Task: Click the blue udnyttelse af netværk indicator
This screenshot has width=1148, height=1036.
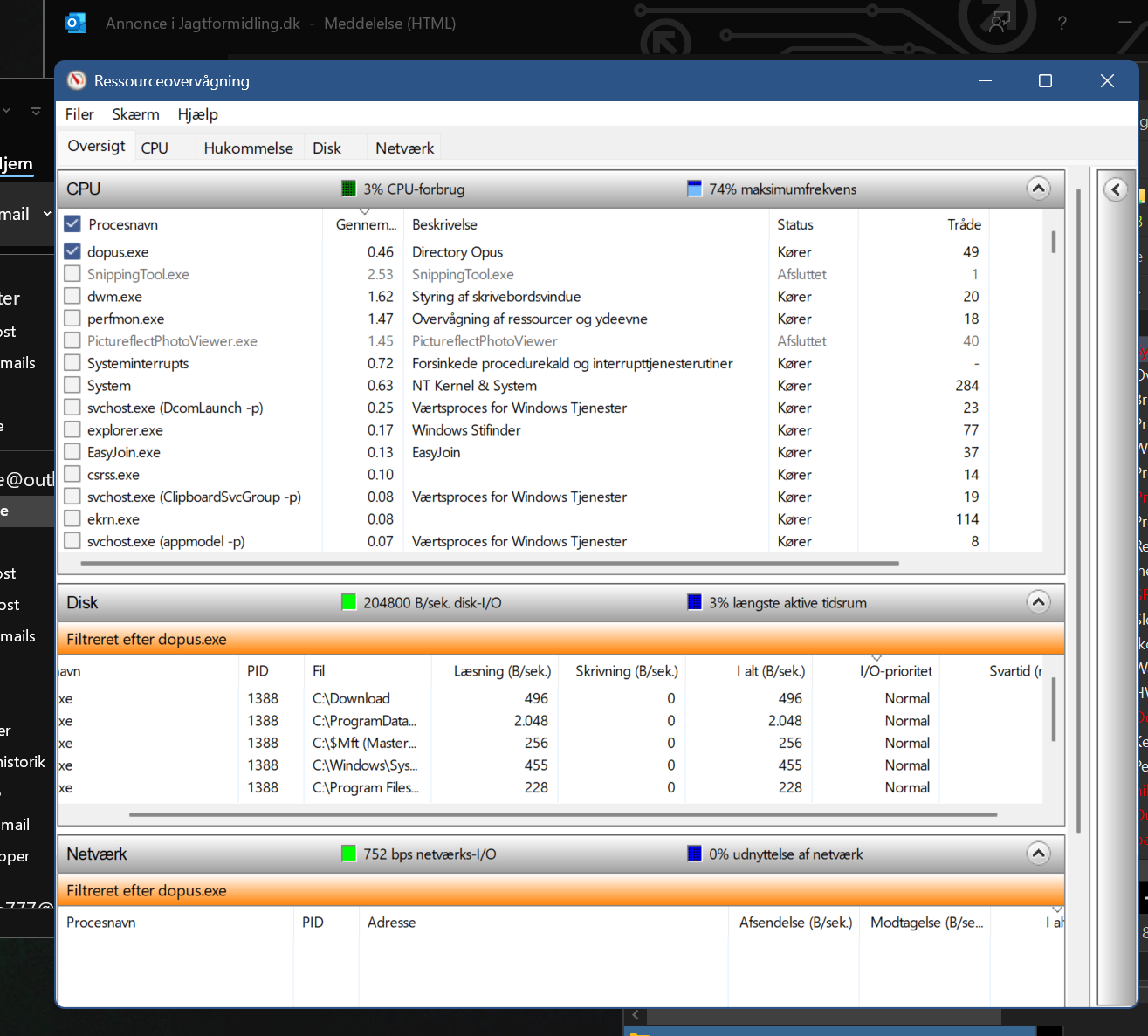Action: coord(695,854)
